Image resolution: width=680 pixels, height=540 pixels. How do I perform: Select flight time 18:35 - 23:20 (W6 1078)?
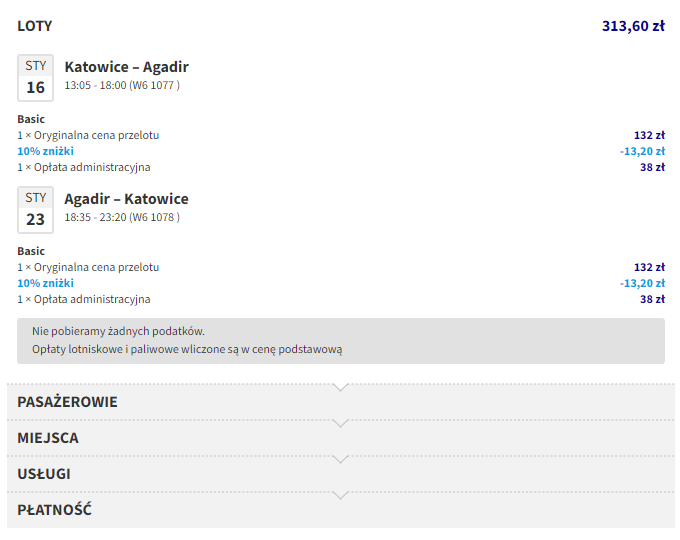[x=122, y=218]
